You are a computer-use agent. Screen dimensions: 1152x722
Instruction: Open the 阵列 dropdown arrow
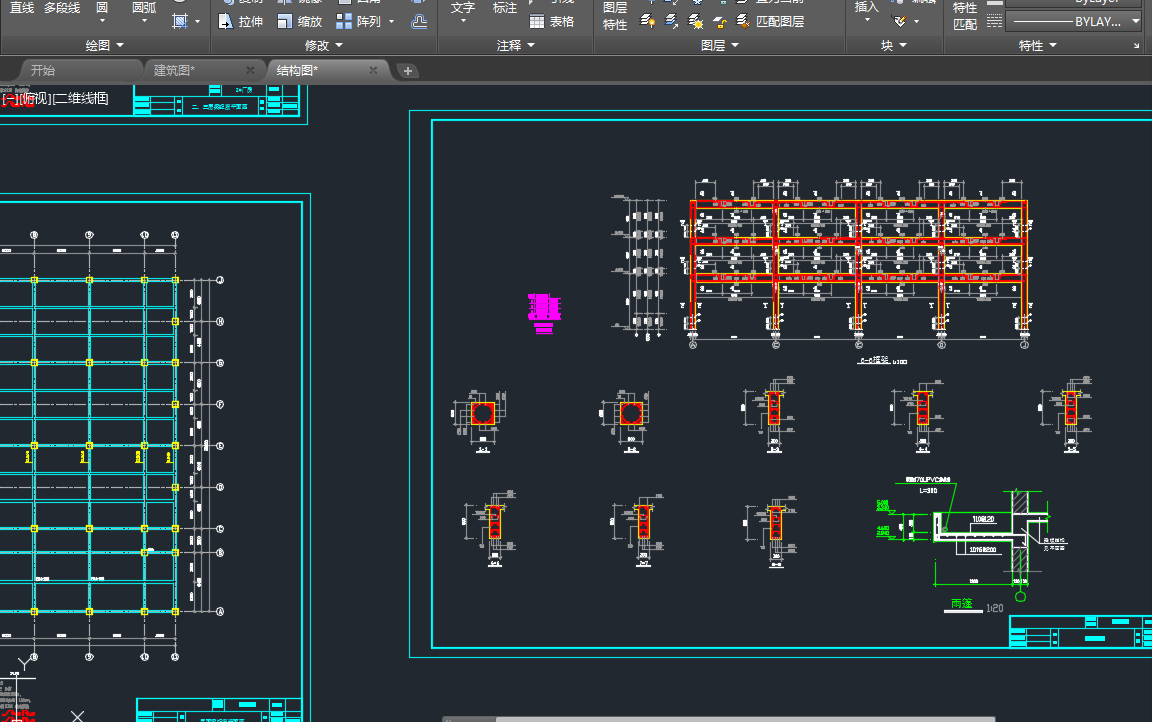tap(391, 21)
